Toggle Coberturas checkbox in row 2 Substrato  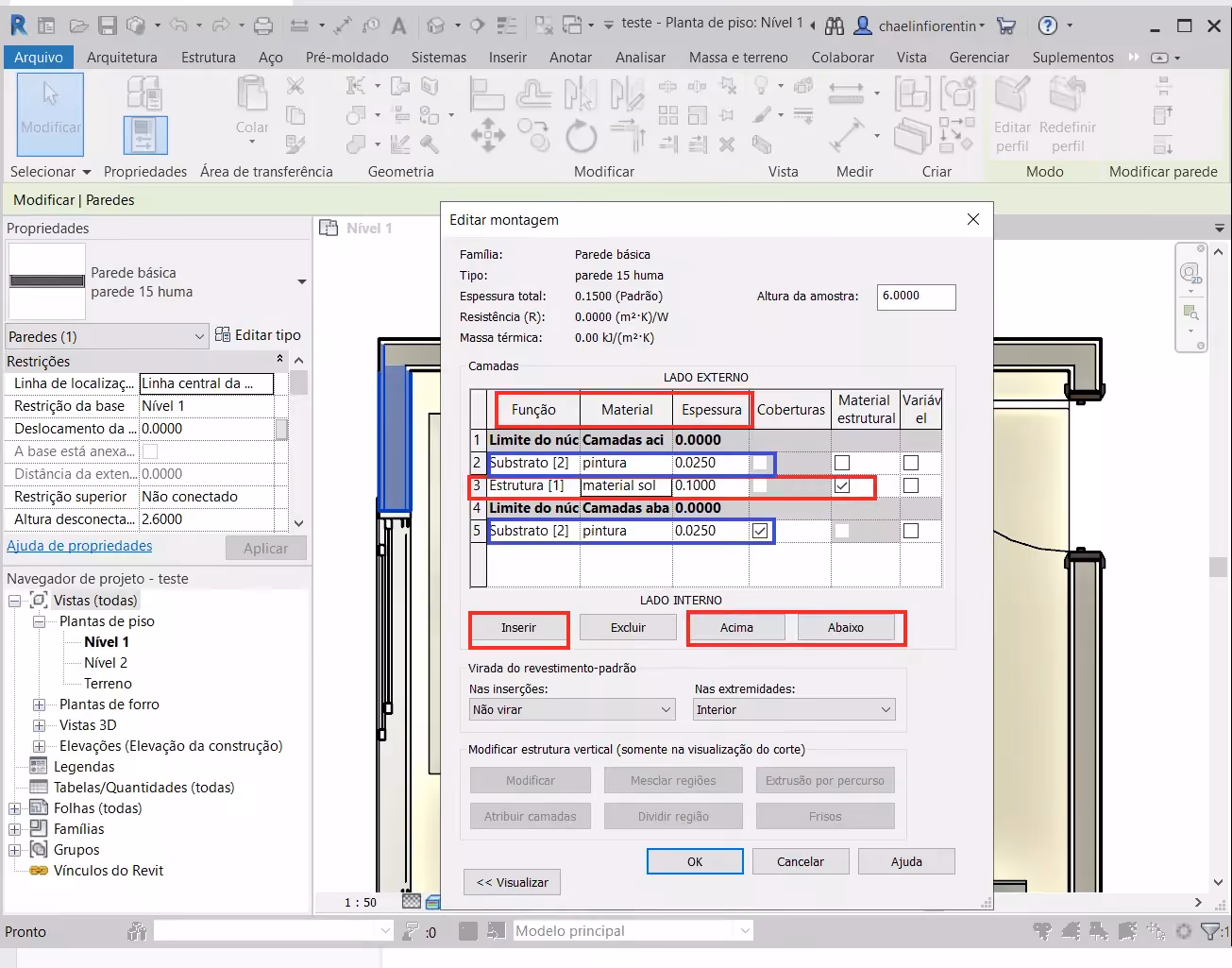pos(760,463)
